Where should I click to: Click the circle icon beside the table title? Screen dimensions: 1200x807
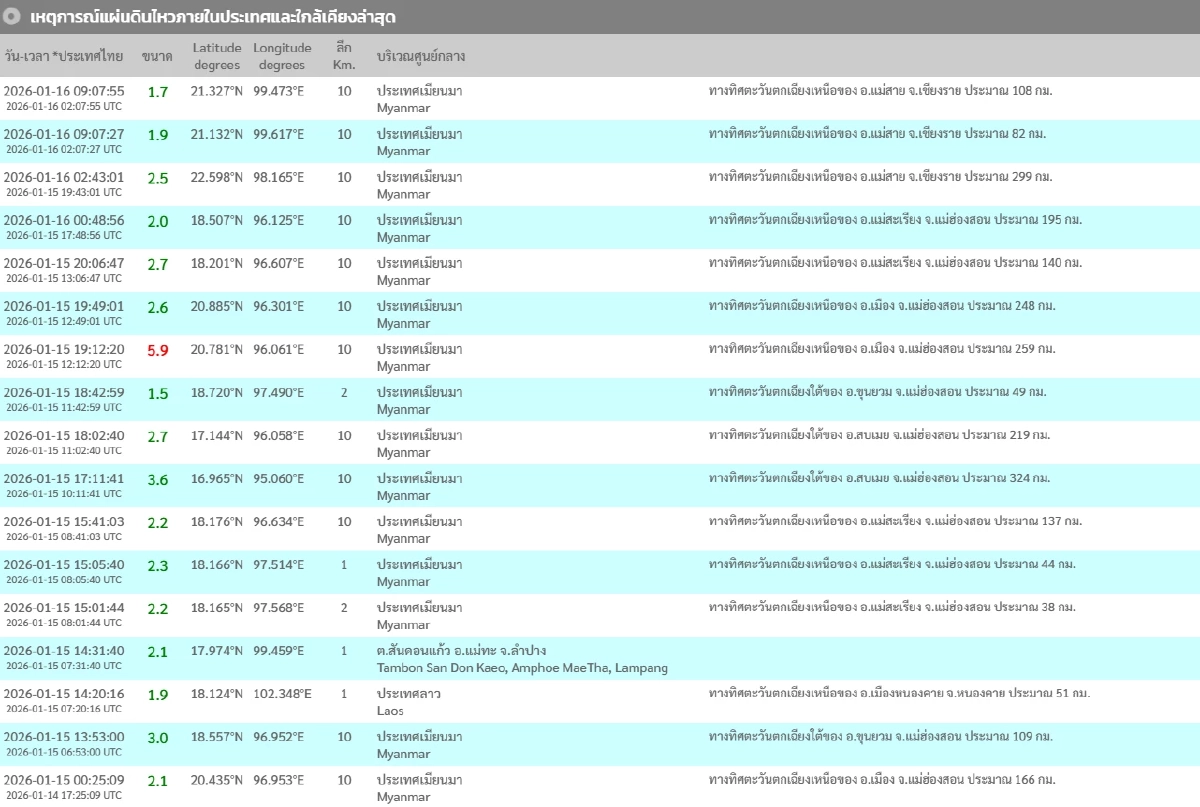tap(12, 17)
